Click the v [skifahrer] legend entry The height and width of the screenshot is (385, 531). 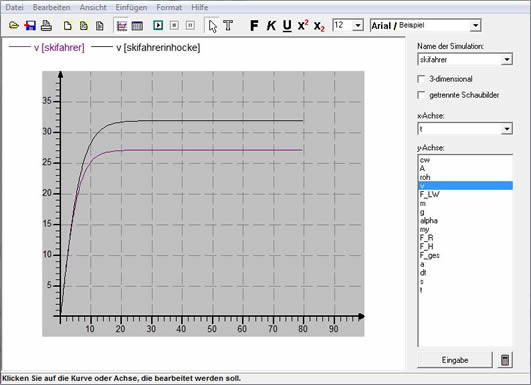click(x=47, y=47)
